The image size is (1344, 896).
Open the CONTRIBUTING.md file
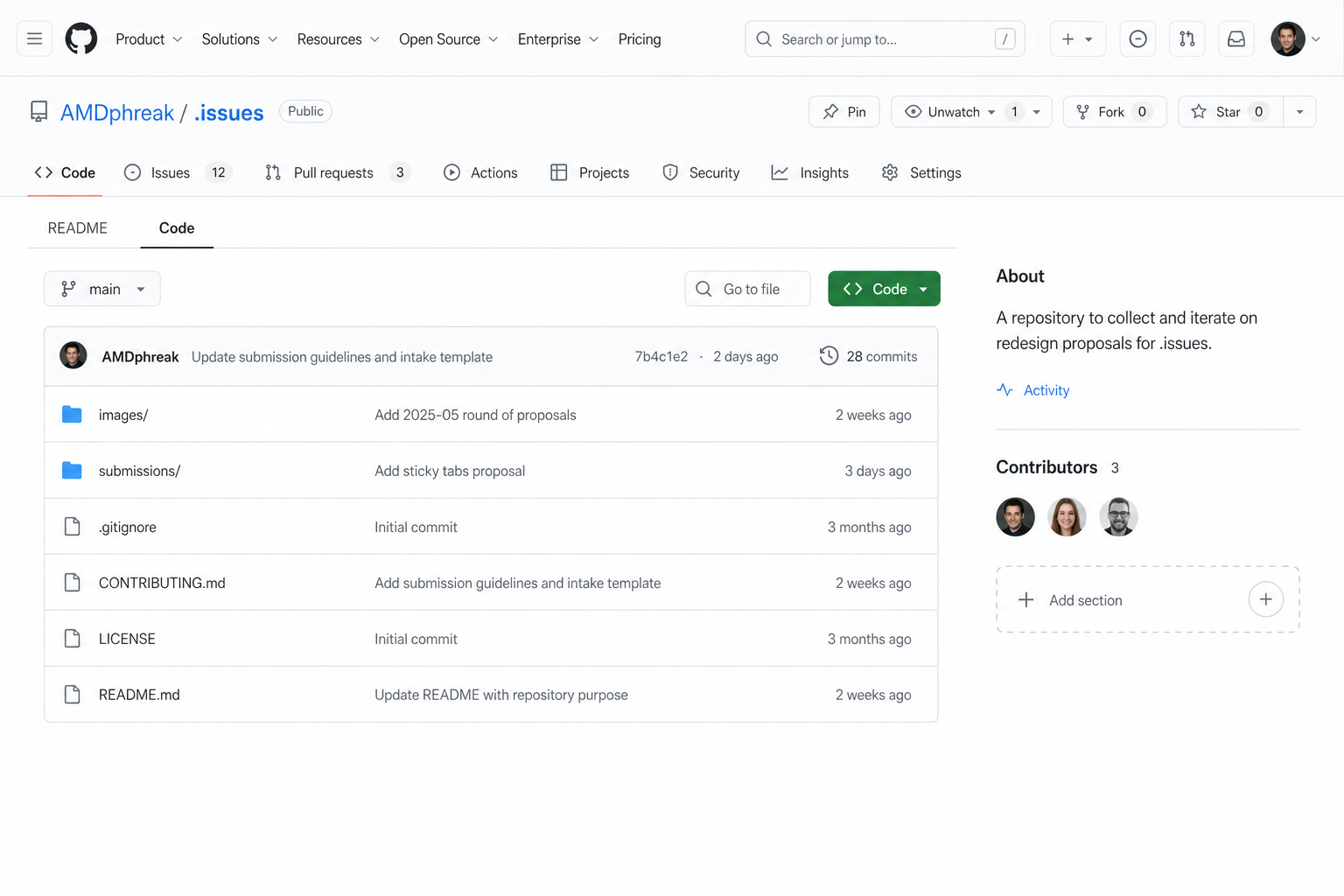(162, 583)
